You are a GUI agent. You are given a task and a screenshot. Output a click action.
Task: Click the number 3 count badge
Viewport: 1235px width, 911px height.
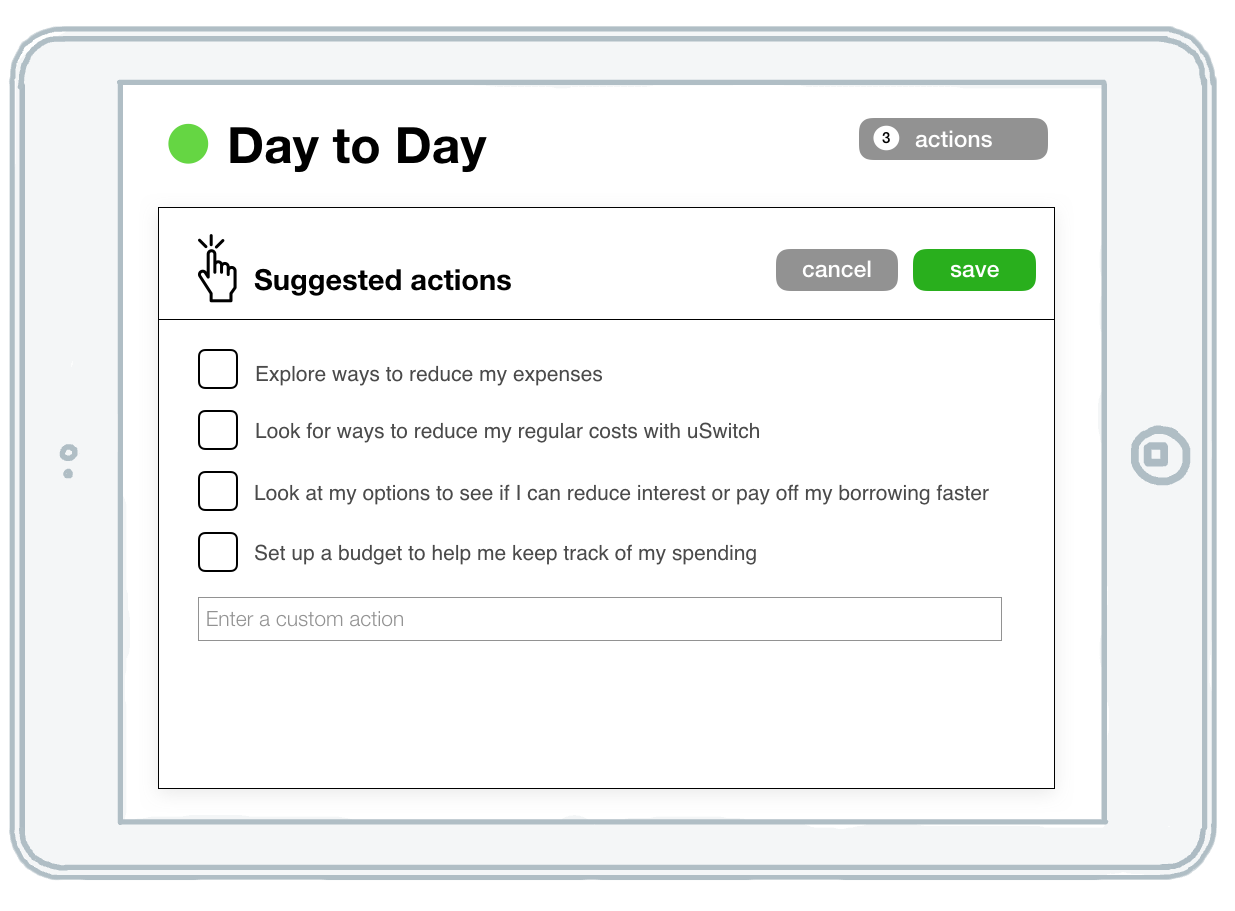tap(885, 139)
